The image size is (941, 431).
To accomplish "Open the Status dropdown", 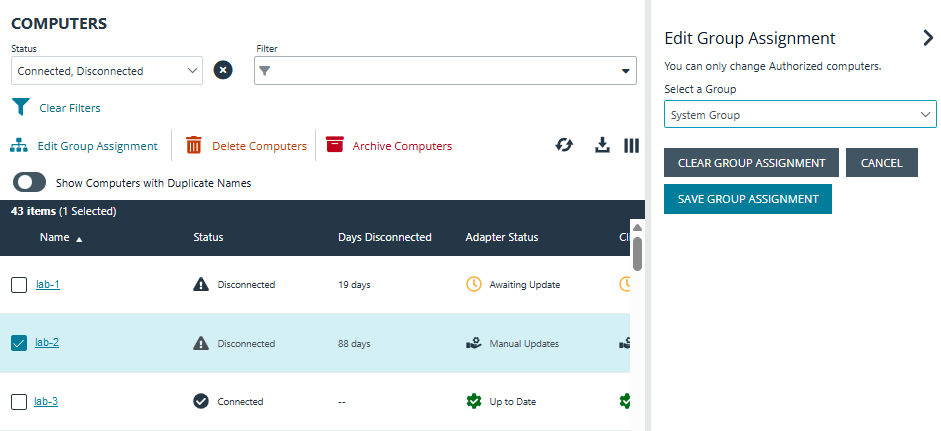I will (107, 71).
